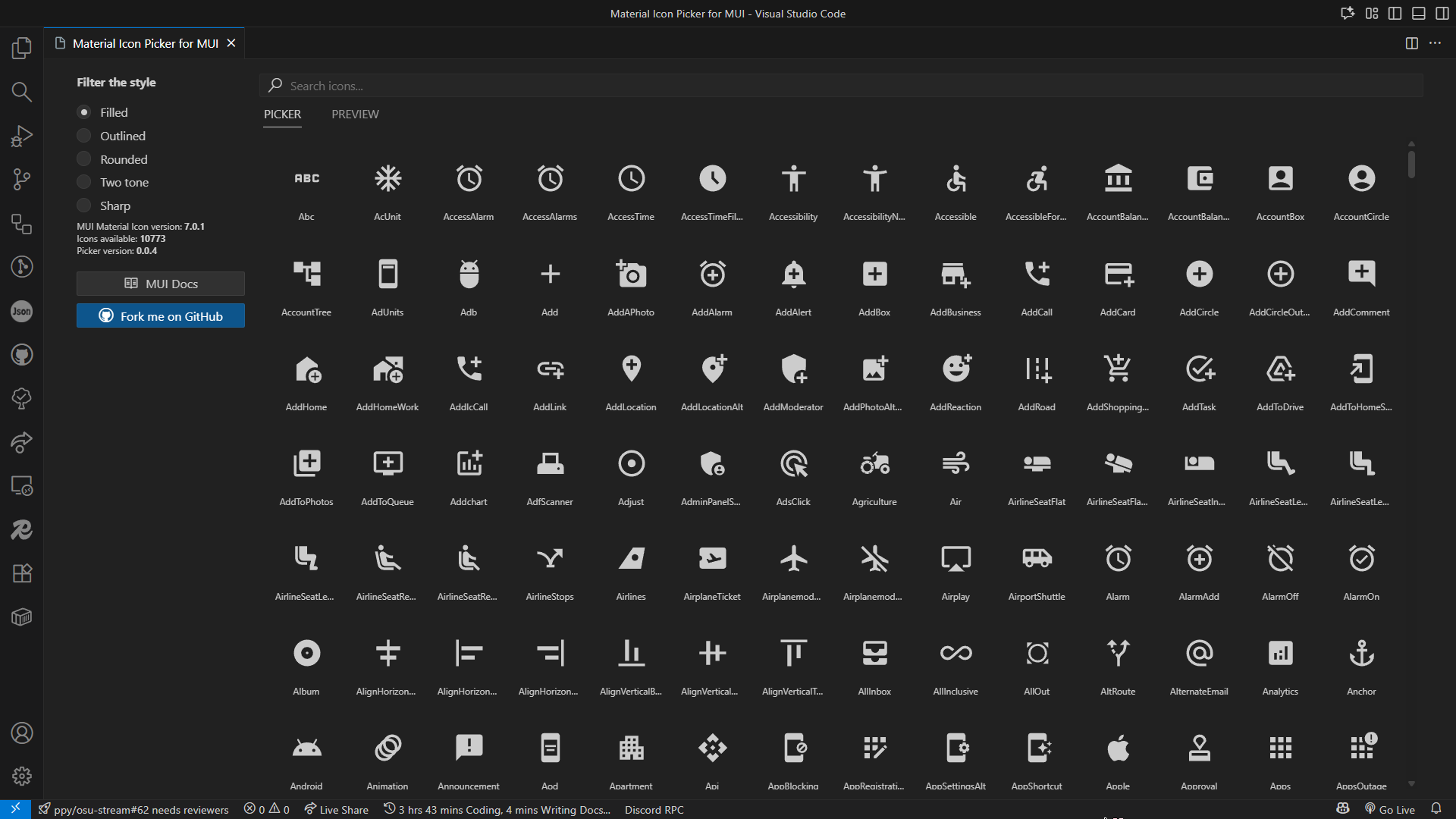Focus the Search icons field

841,86
